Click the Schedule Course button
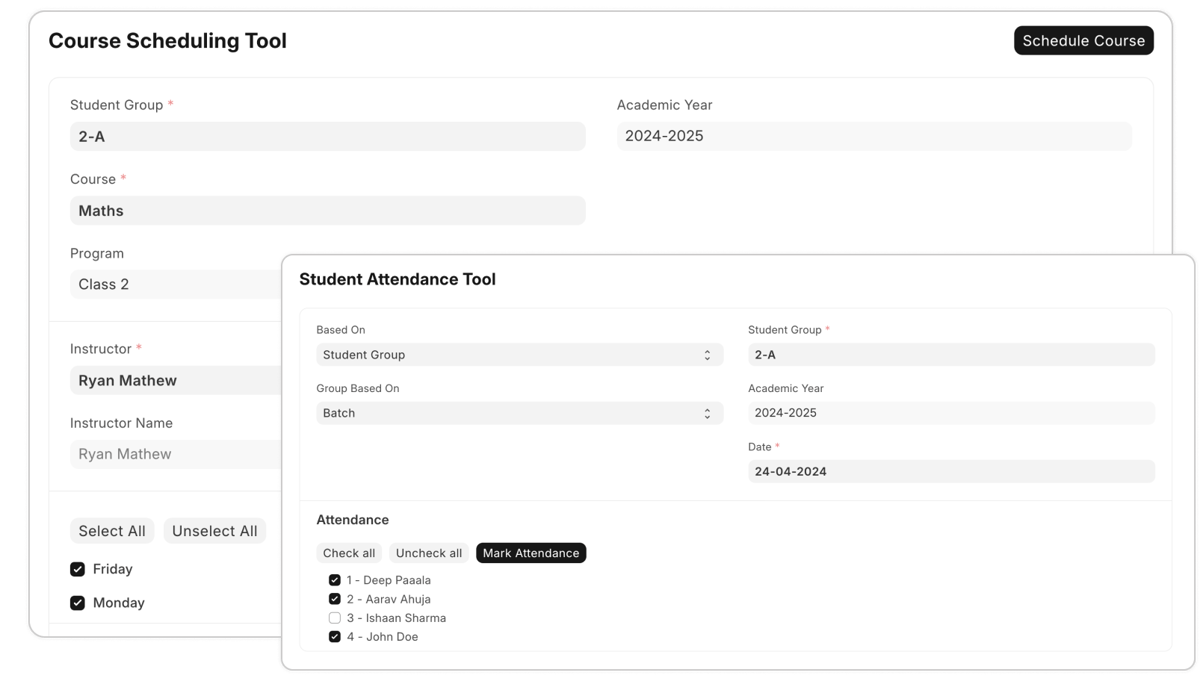 [1083, 41]
